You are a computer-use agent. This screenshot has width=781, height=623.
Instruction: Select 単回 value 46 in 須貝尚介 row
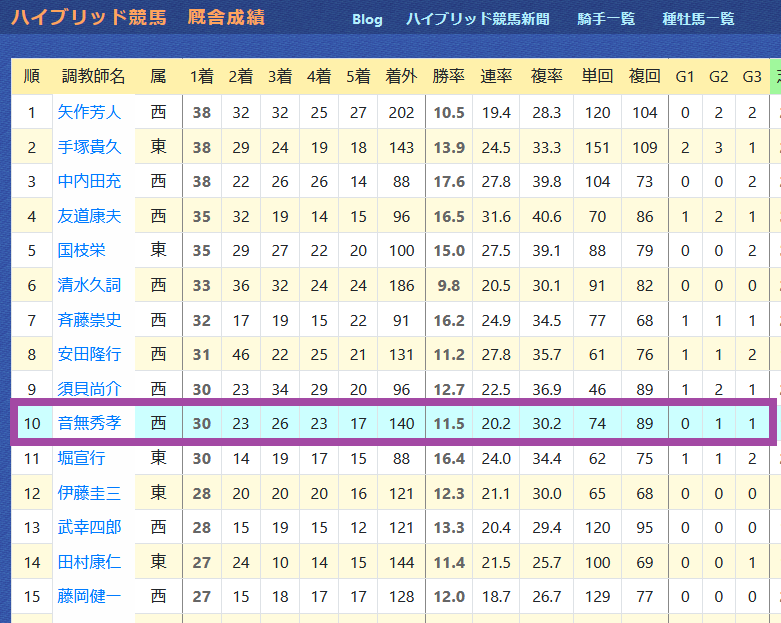click(x=597, y=389)
